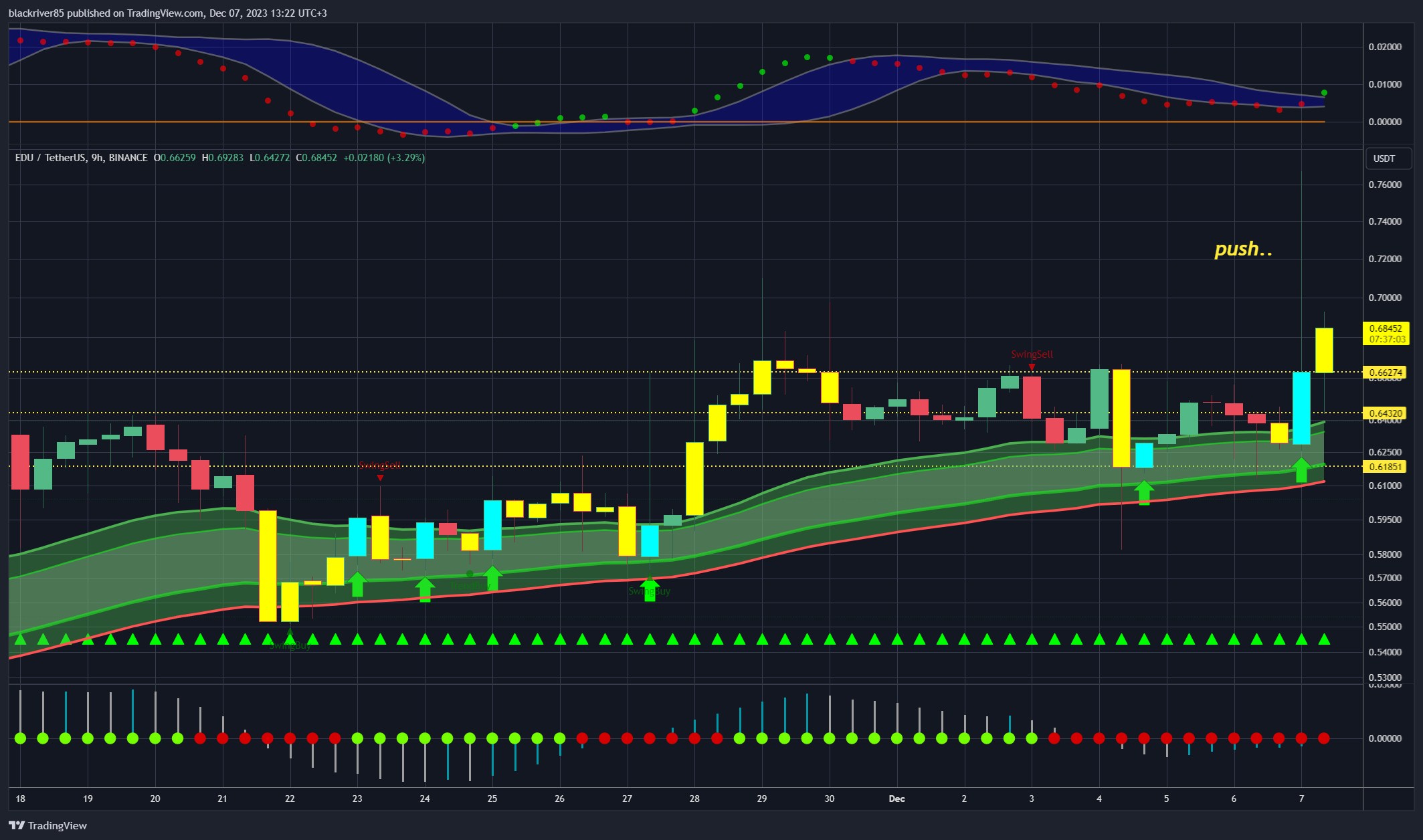Click the open value O0.66259 in legend
Viewport: 1423px width, 840px height.
tap(175, 158)
